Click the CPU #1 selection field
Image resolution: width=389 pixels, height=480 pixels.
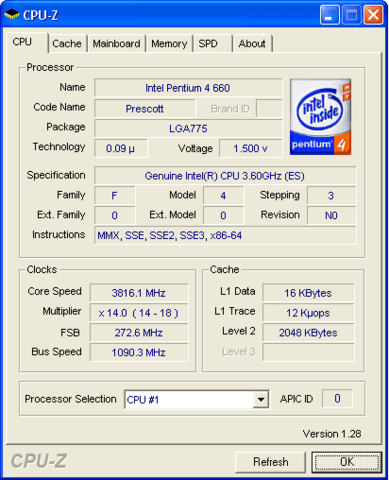tap(197, 399)
